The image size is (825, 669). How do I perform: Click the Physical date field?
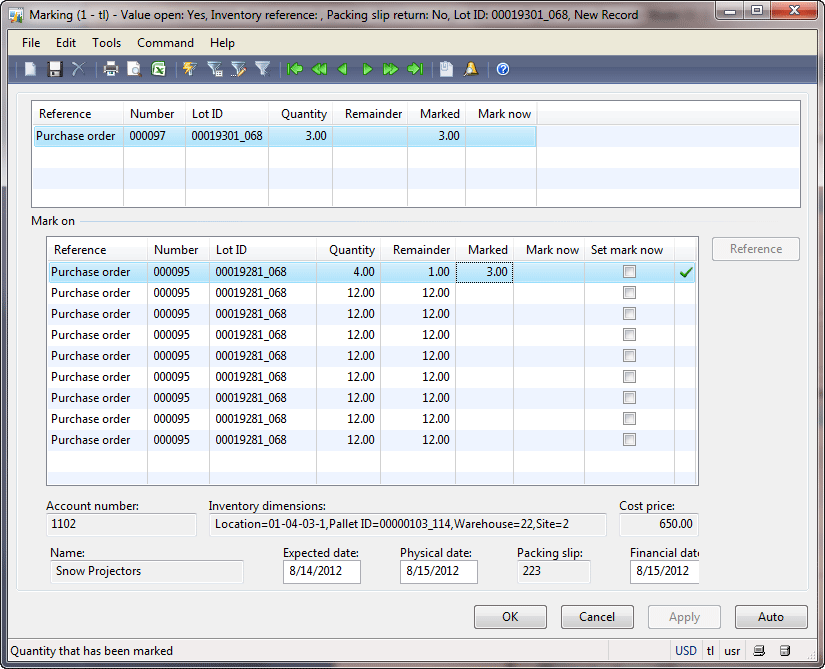tap(438, 572)
